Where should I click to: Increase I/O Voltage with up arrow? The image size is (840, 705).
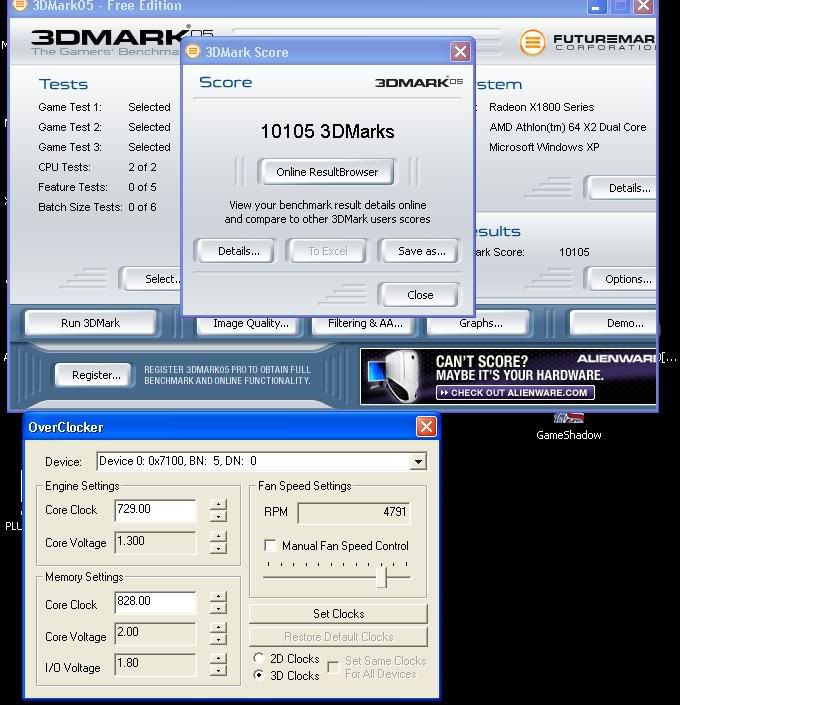(218, 659)
